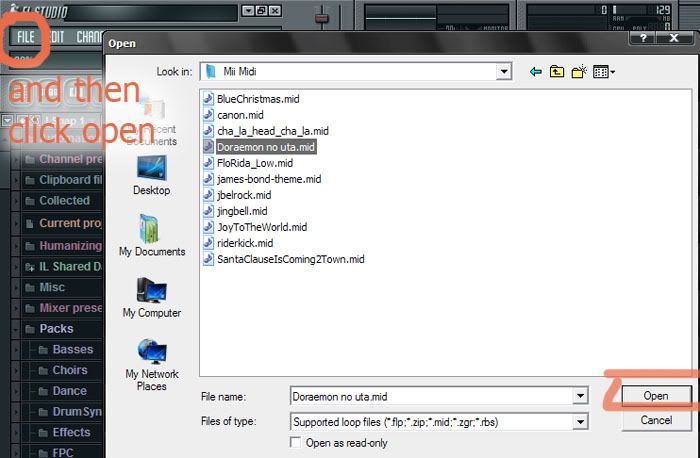Select JoyToTheWorld.mid file
Image resolution: width=700 pixels, height=458 pixels.
(x=255, y=227)
